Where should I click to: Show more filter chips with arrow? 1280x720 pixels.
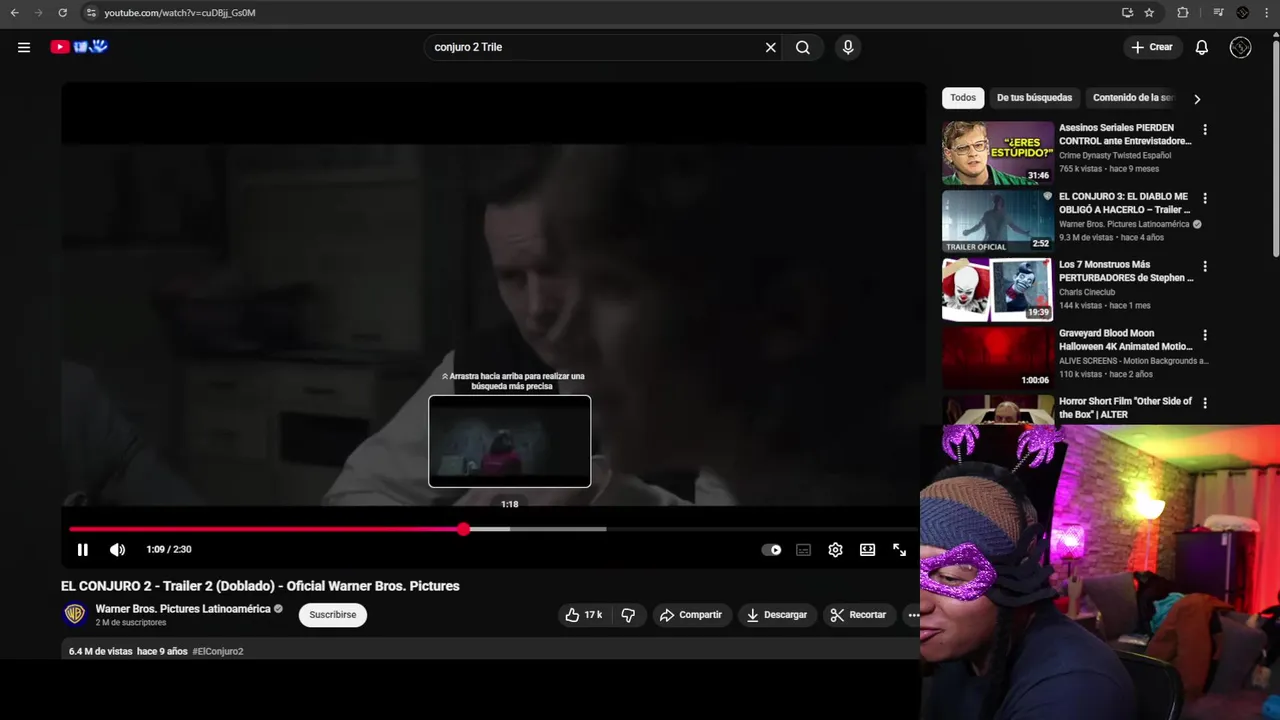click(x=1197, y=99)
